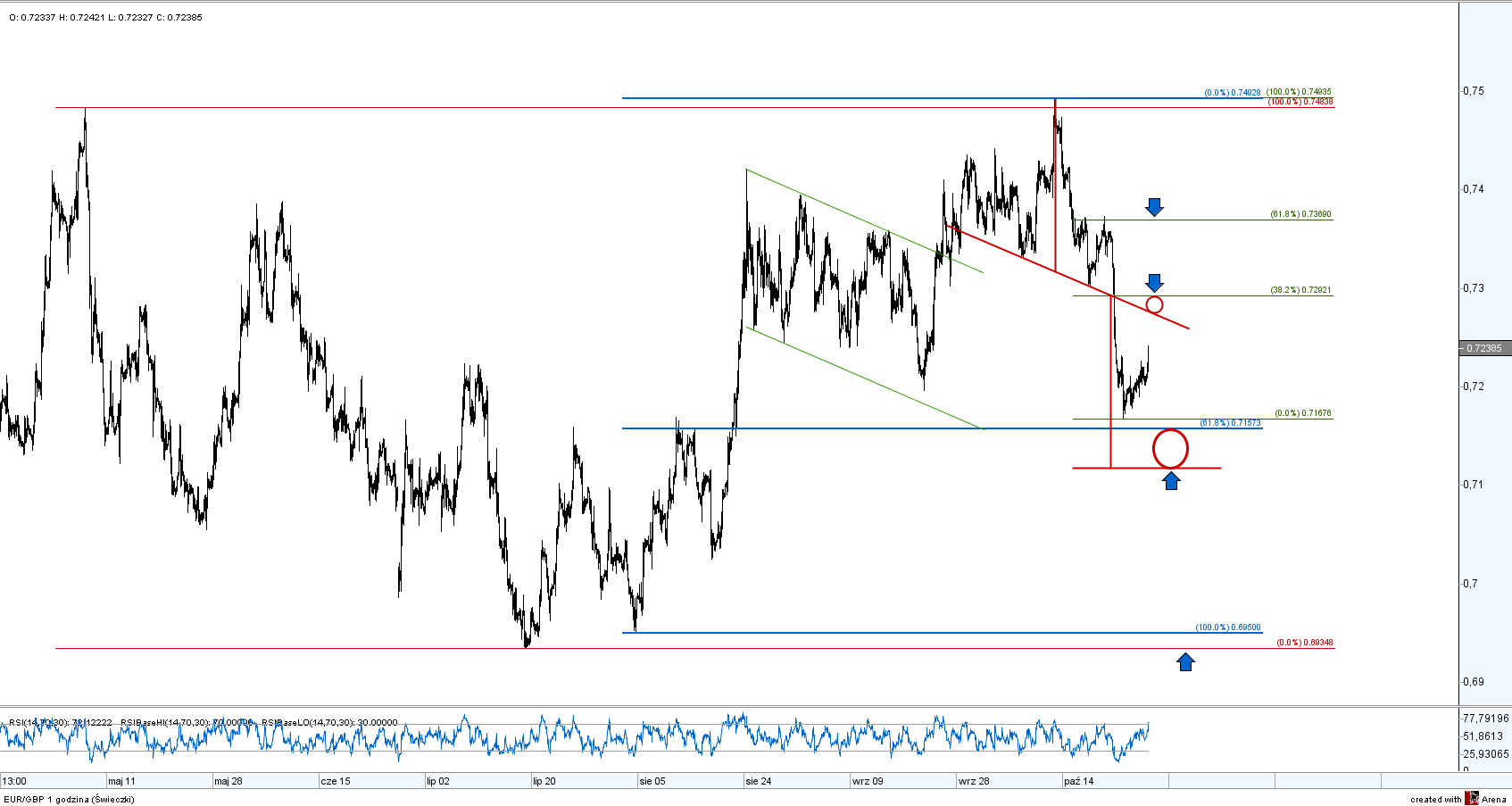Click the wrz 09 date label
The height and width of the screenshot is (806, 1512).
(x=868, y=781)
